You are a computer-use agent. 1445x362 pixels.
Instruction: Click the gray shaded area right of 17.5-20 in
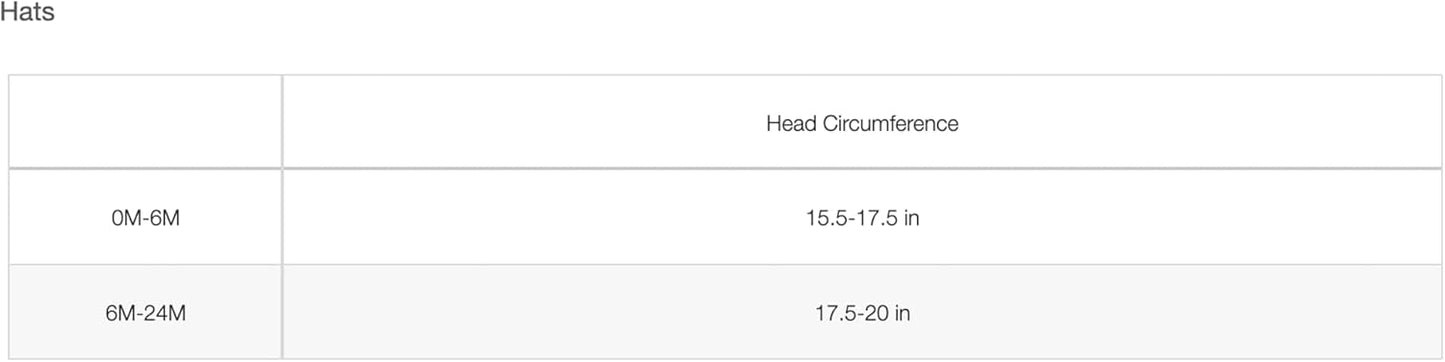point(1176,312)
